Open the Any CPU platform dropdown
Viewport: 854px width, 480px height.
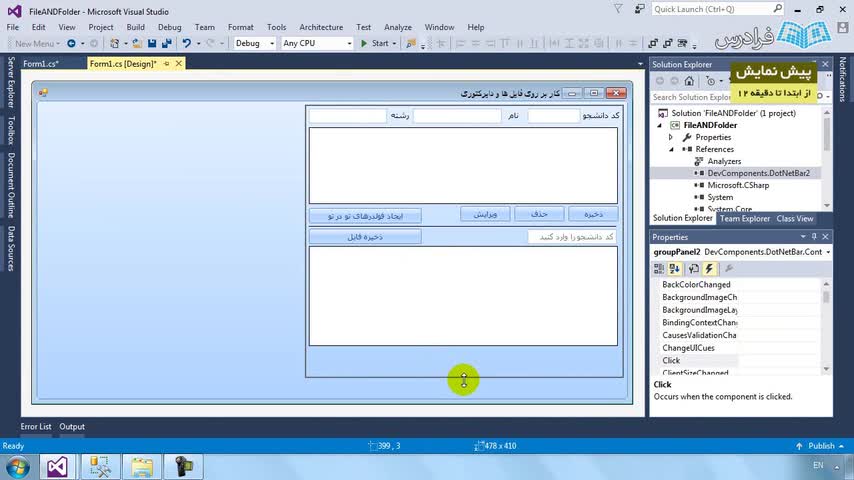tap(316, 43)
